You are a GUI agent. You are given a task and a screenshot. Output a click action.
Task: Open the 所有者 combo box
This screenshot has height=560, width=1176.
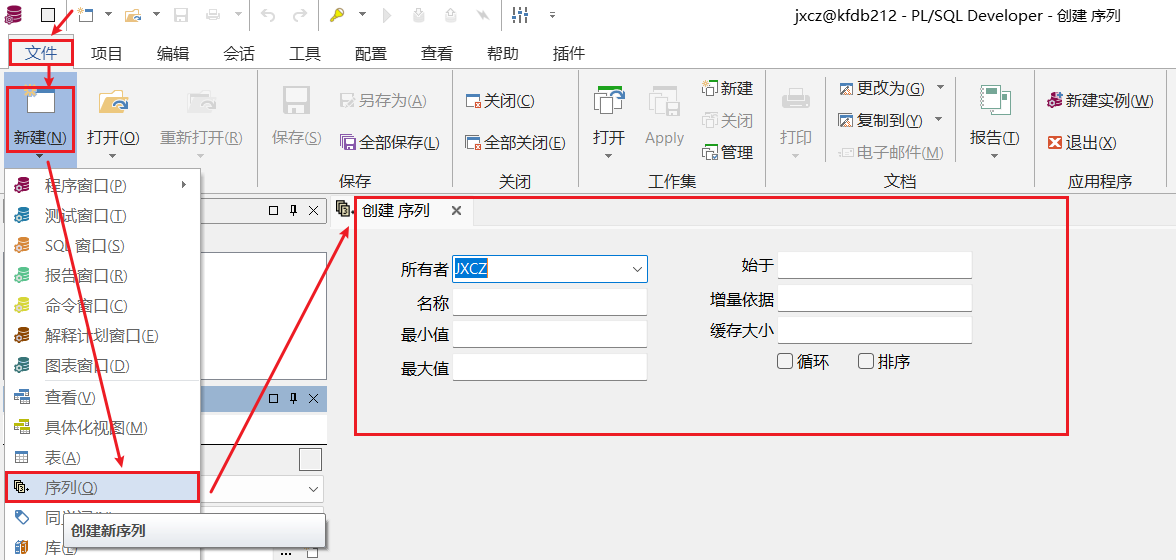click(x=550, y=269)
